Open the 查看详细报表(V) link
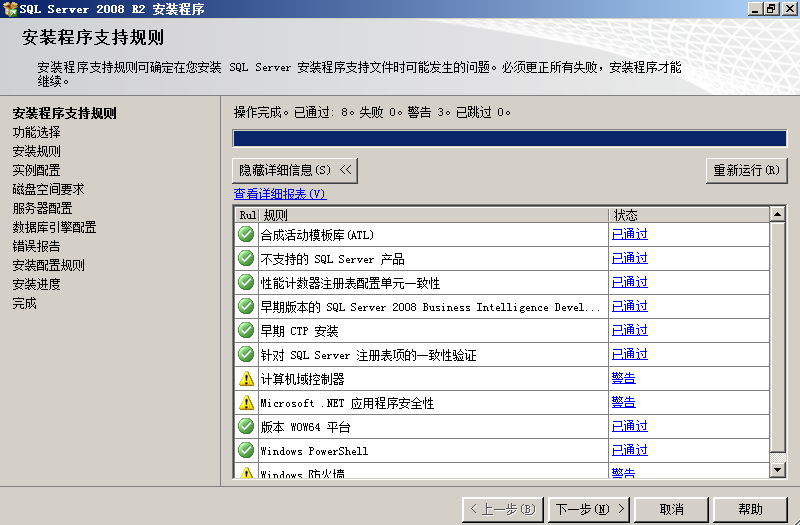 tap(280, 194)
